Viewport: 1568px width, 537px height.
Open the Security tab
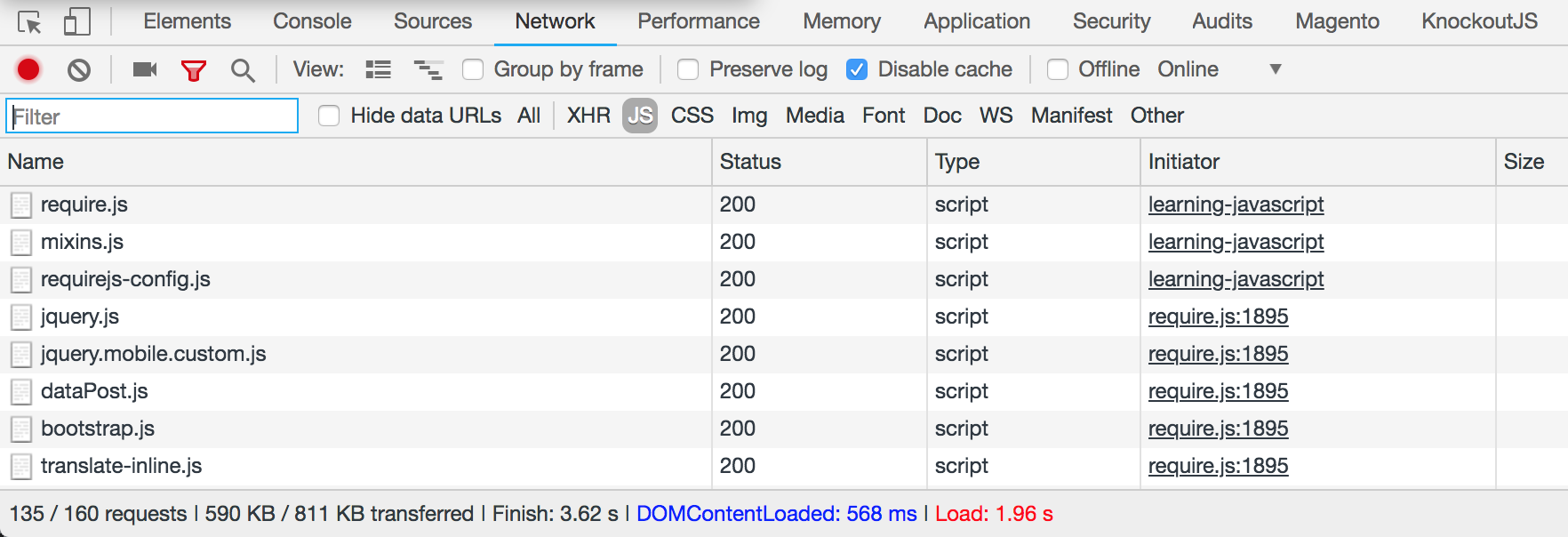point(1112,21)
